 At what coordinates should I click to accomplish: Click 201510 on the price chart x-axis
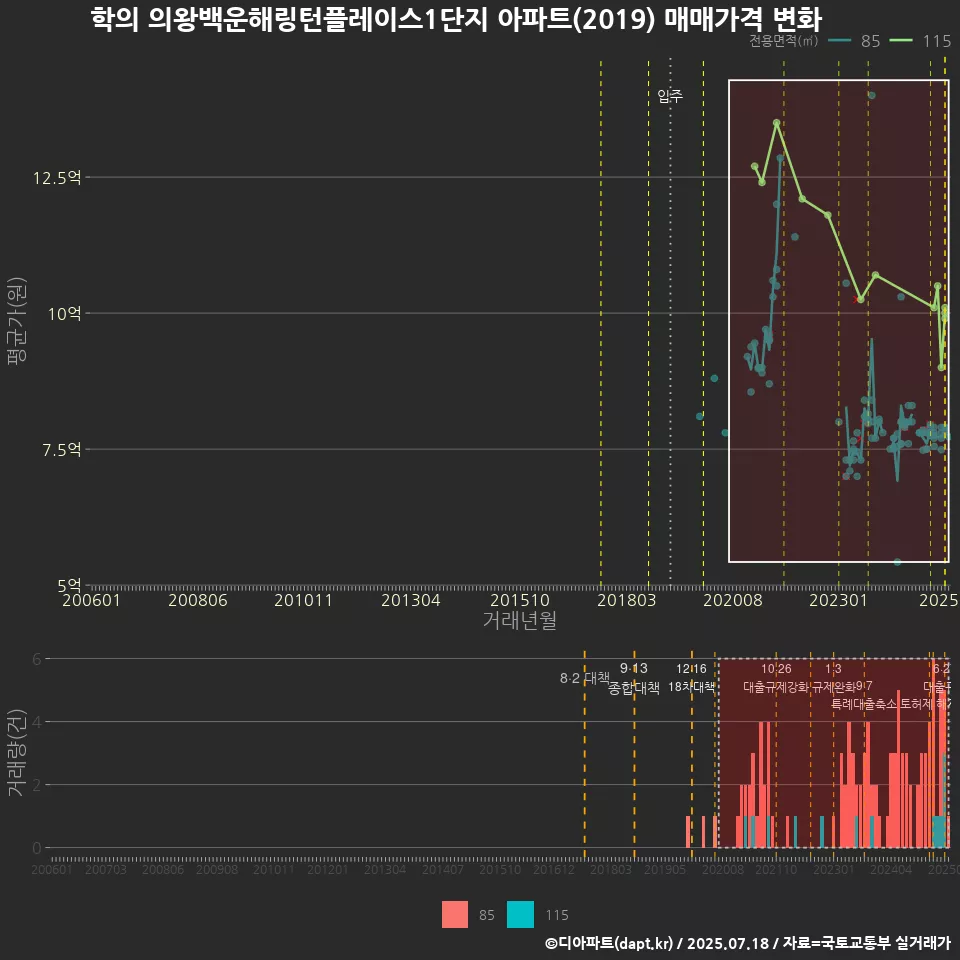tap(520, 600)
